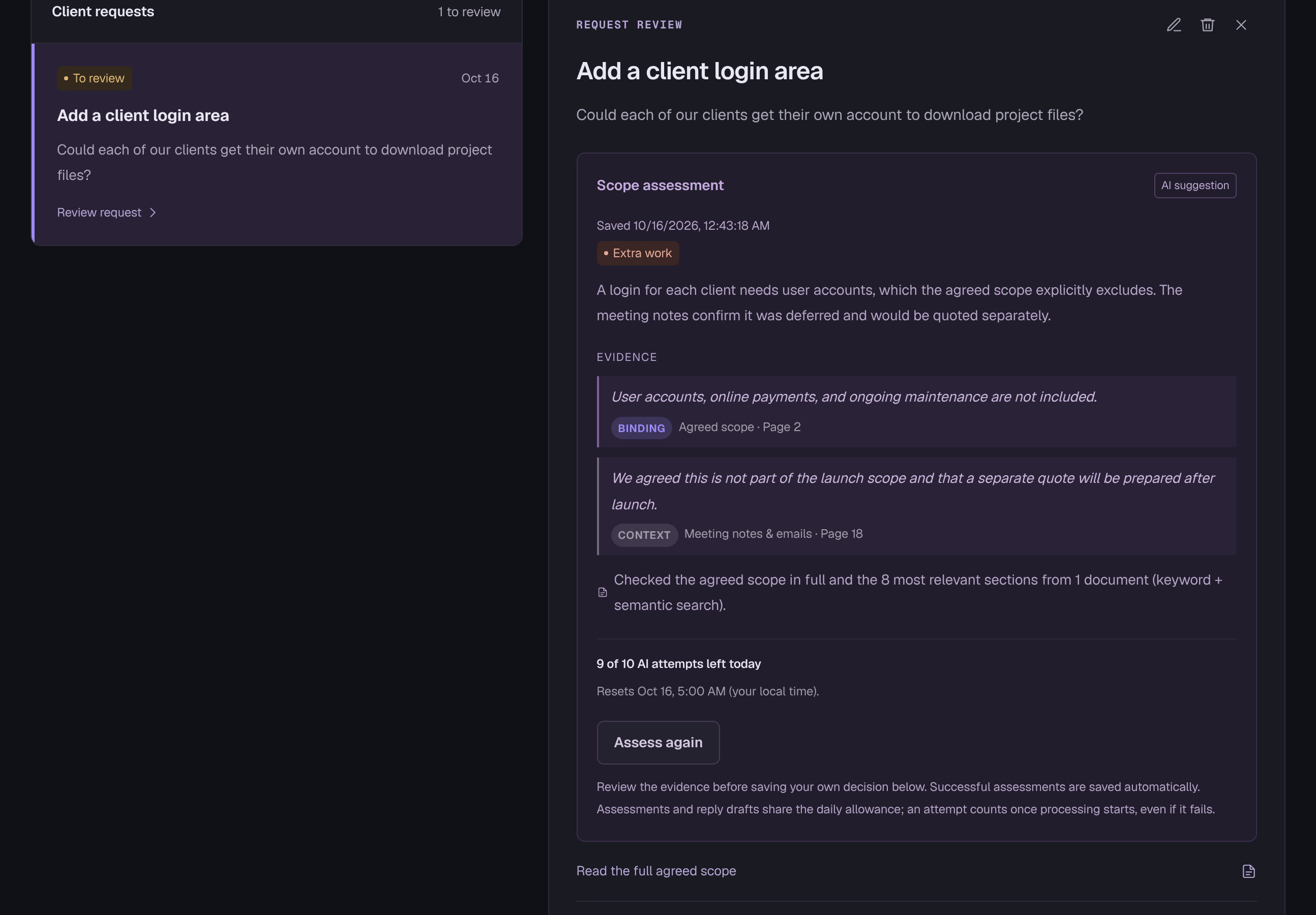Click the 'User accounts, online payments' evidence quote
The image size is (1316, 915).
[x=854, y=397]
